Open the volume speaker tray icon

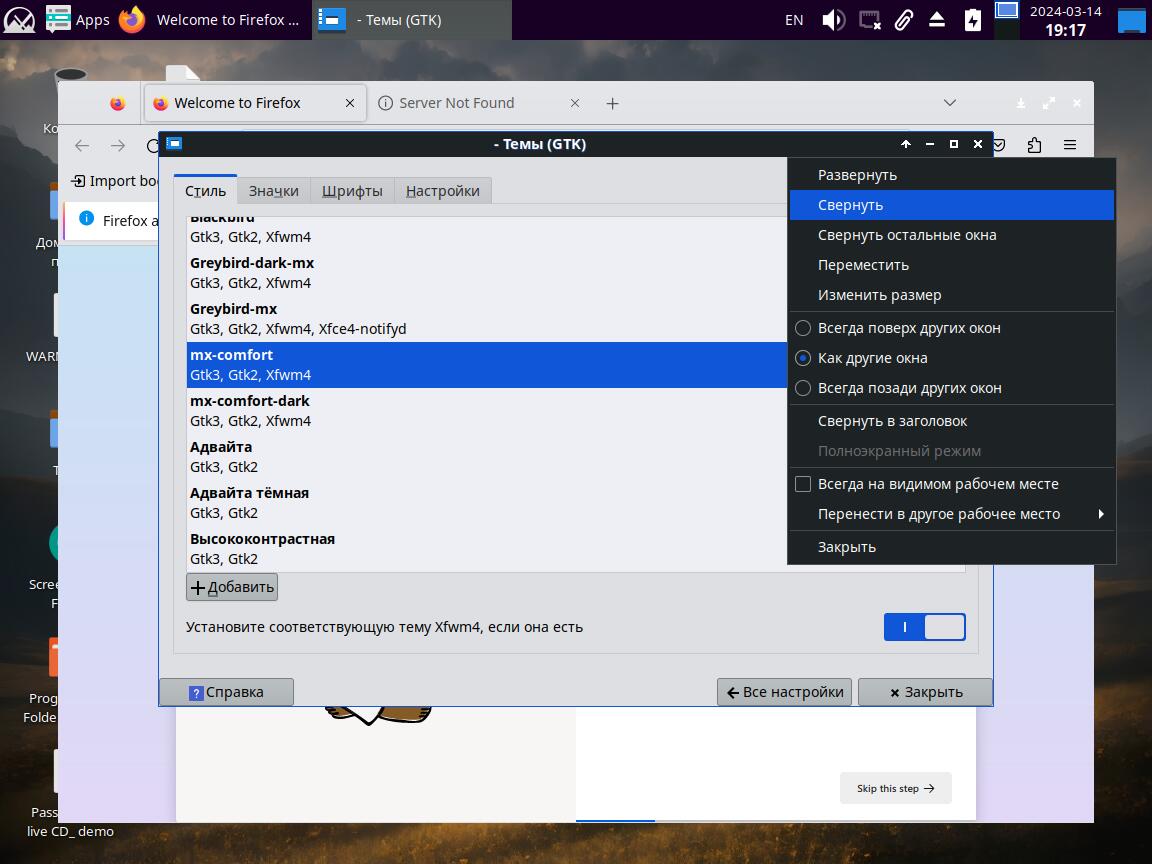pos(833,20)
